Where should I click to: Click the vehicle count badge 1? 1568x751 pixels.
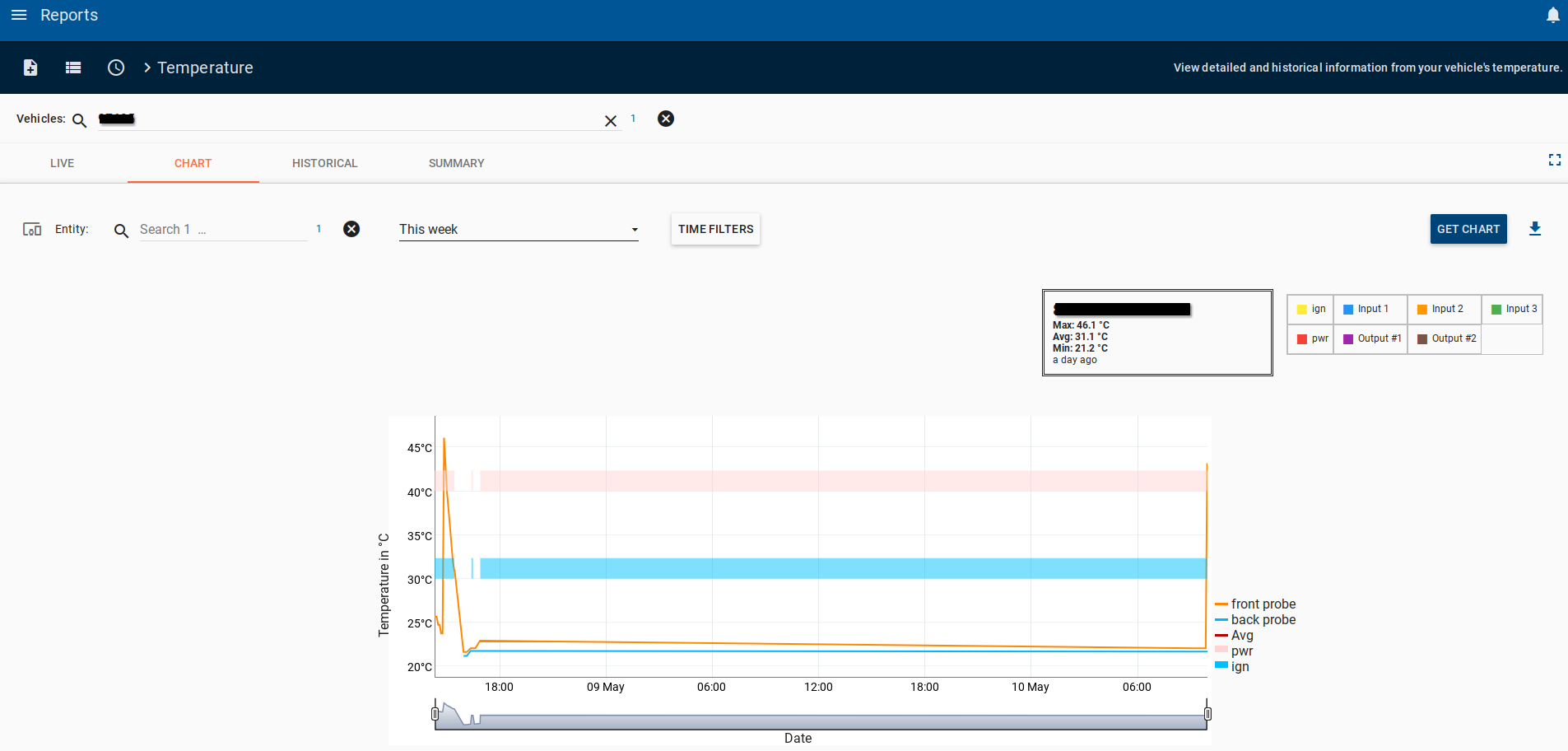tap(633, 119)
